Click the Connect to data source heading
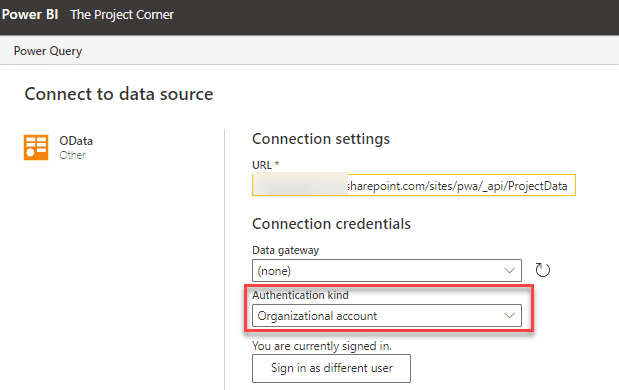The image size is (619, 390). pos(119,94)
